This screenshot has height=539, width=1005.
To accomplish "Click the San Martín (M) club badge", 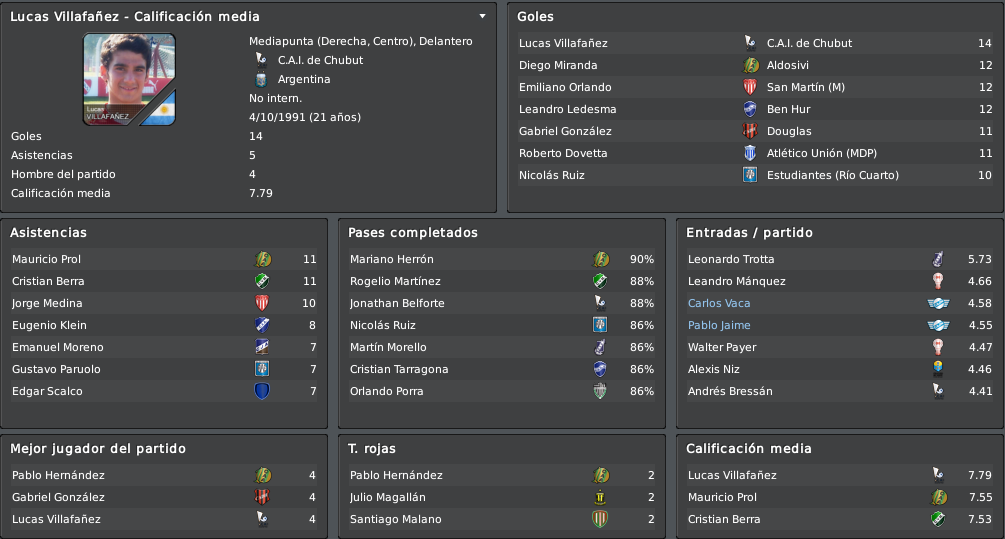I will point(750,87).
